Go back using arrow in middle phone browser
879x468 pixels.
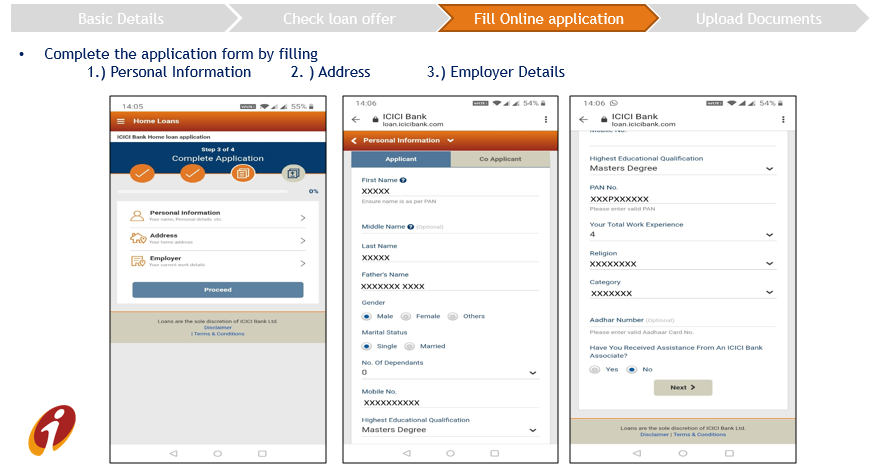(356, 119)
